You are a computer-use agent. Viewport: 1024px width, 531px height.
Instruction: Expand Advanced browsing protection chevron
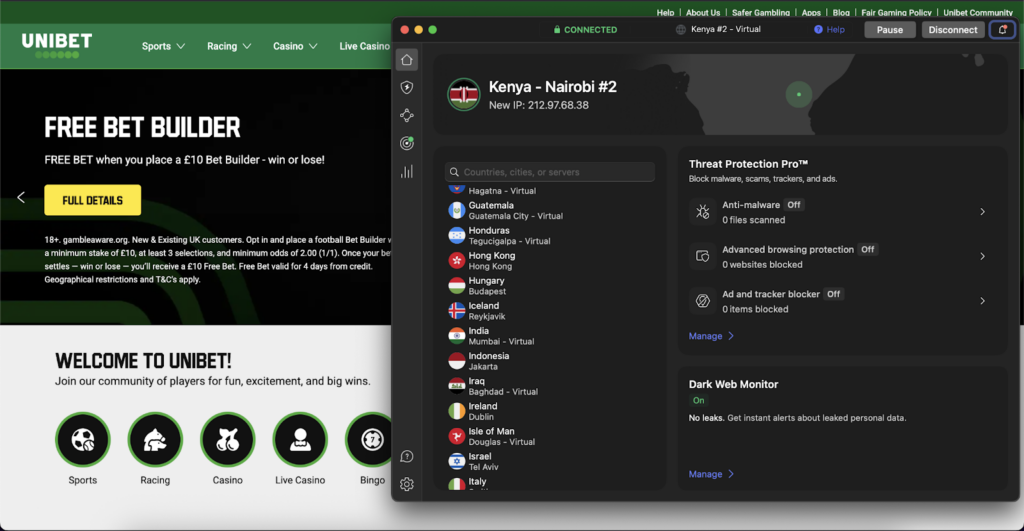(982, 256)
